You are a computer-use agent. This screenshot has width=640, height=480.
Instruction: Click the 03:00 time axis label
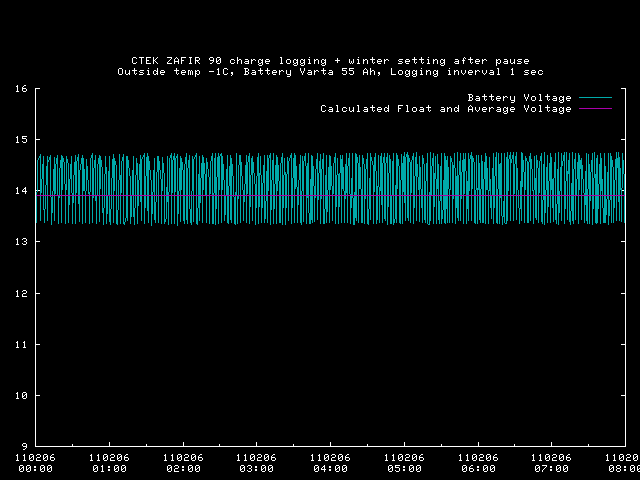[x=256, y=468]
